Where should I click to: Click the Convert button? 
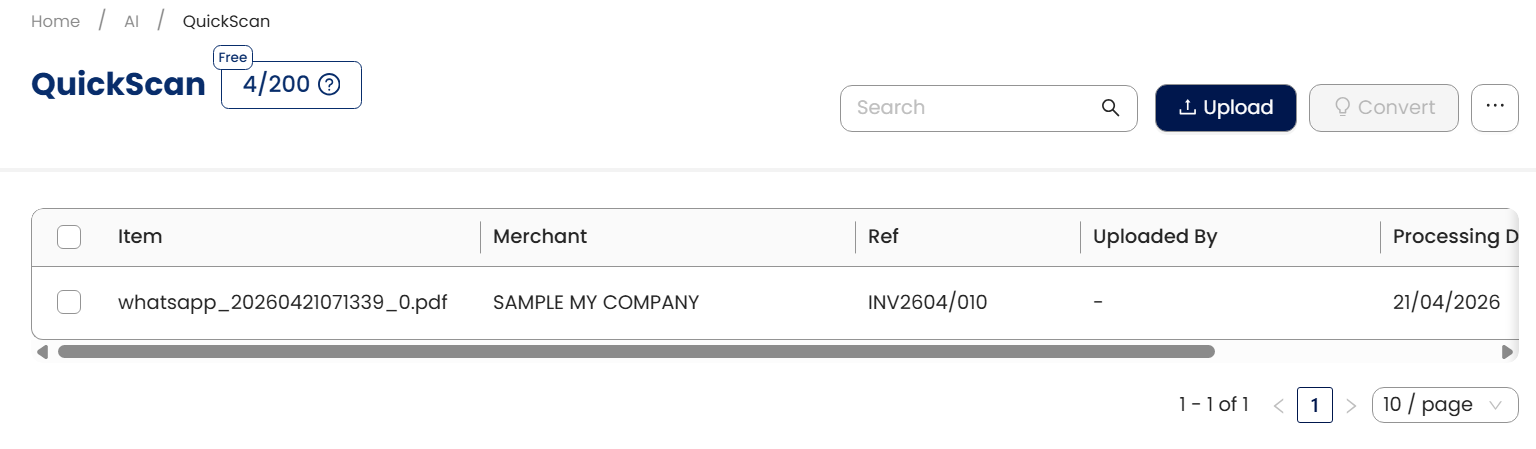click(x=1384, y=108)
